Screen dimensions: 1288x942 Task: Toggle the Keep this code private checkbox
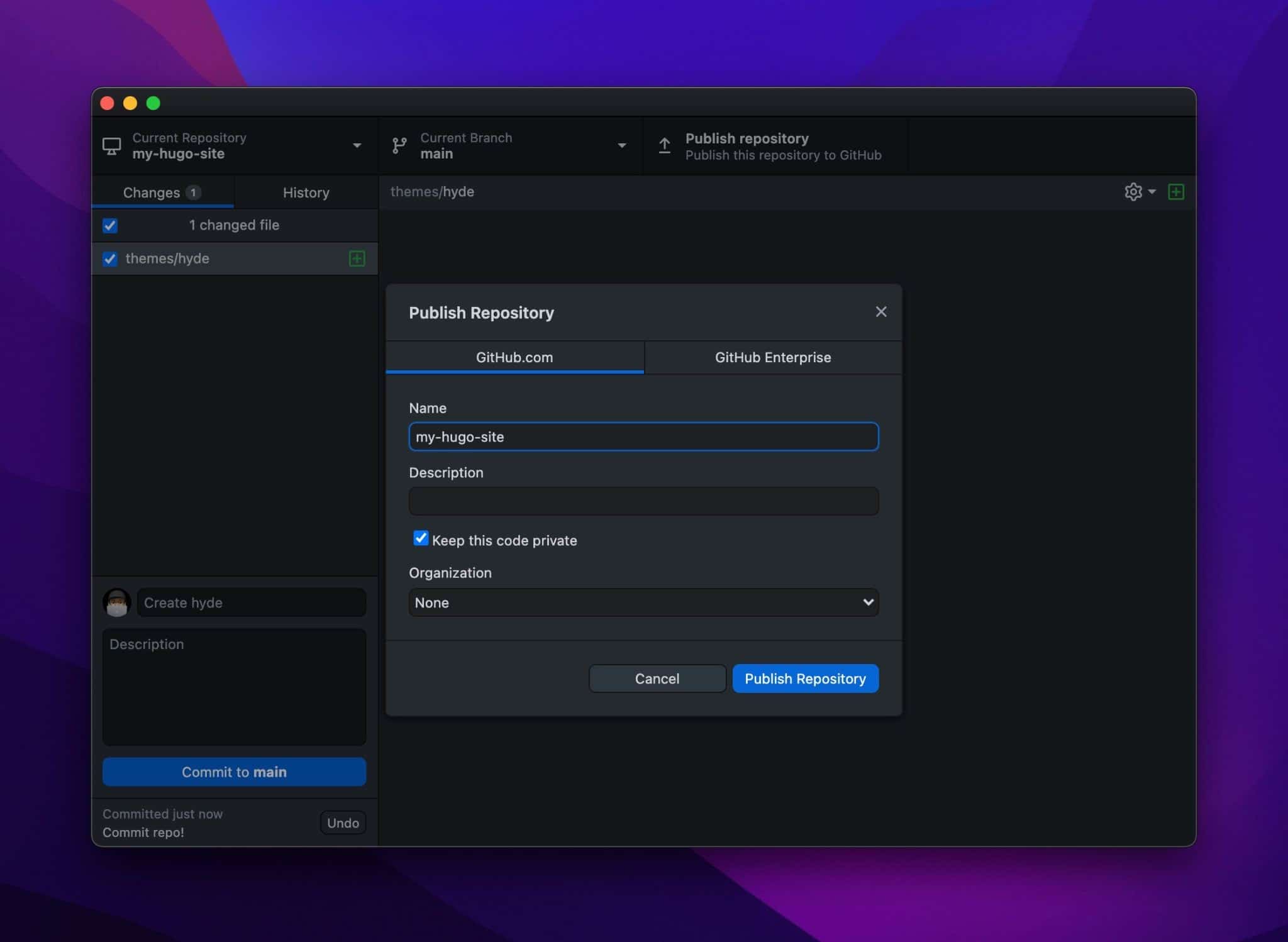(x=420, y=539)
